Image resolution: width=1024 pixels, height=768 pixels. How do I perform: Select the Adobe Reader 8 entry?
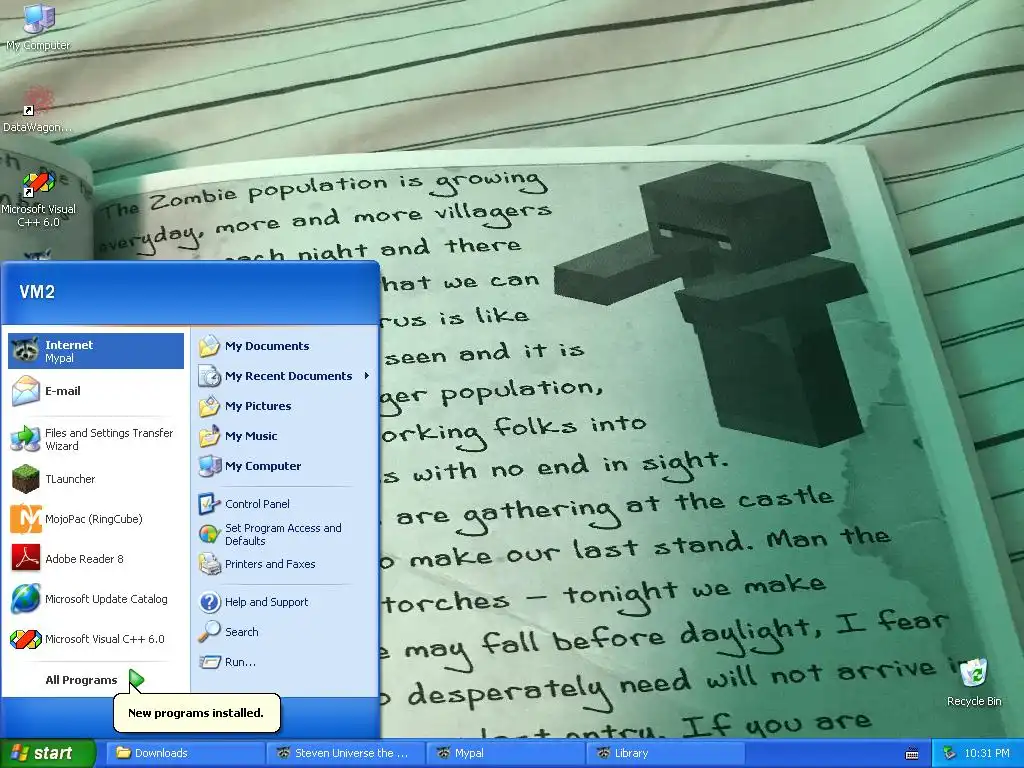tap(96, 559)
